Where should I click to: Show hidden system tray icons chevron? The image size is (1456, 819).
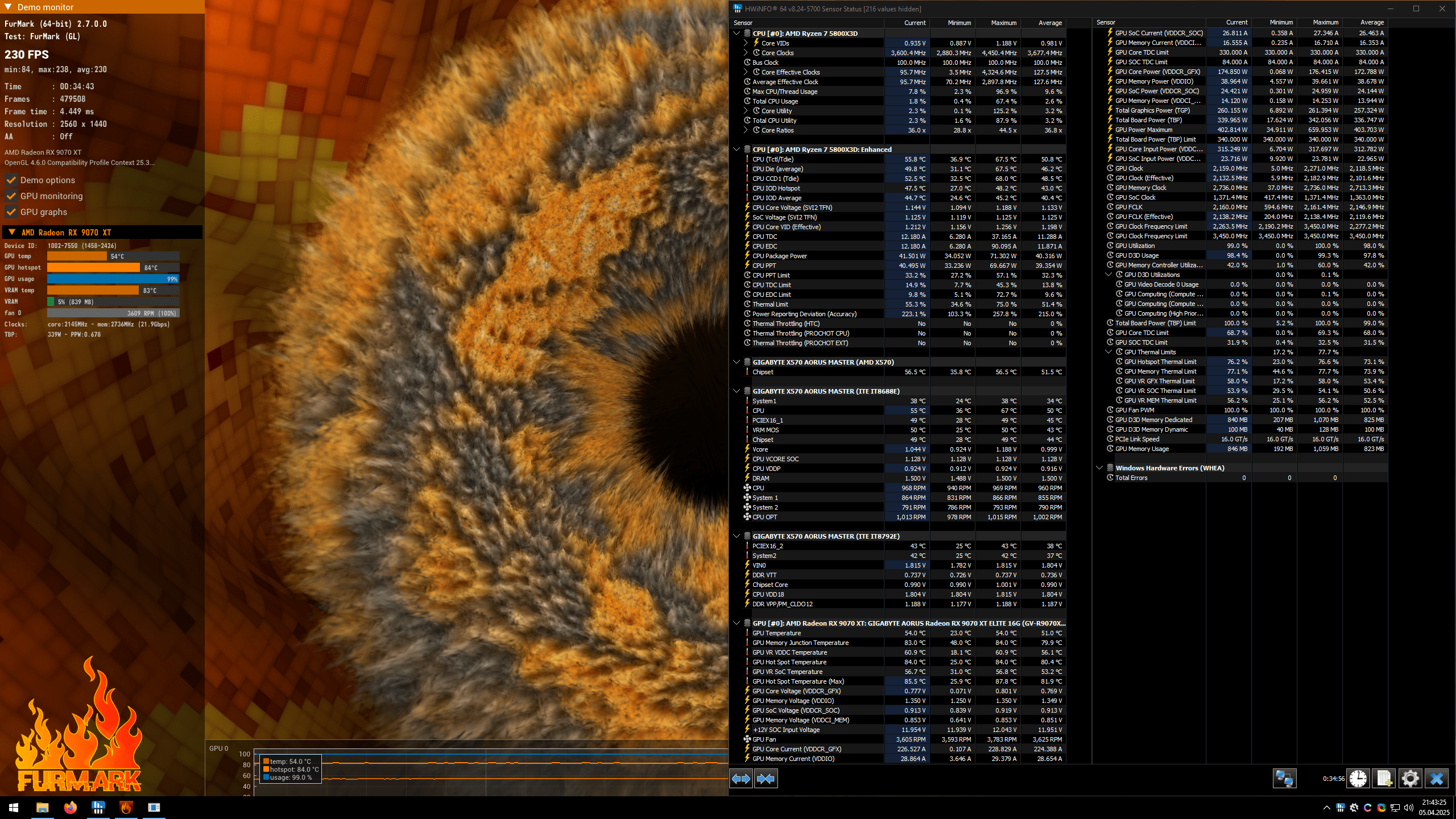(x=1327, y=808)
